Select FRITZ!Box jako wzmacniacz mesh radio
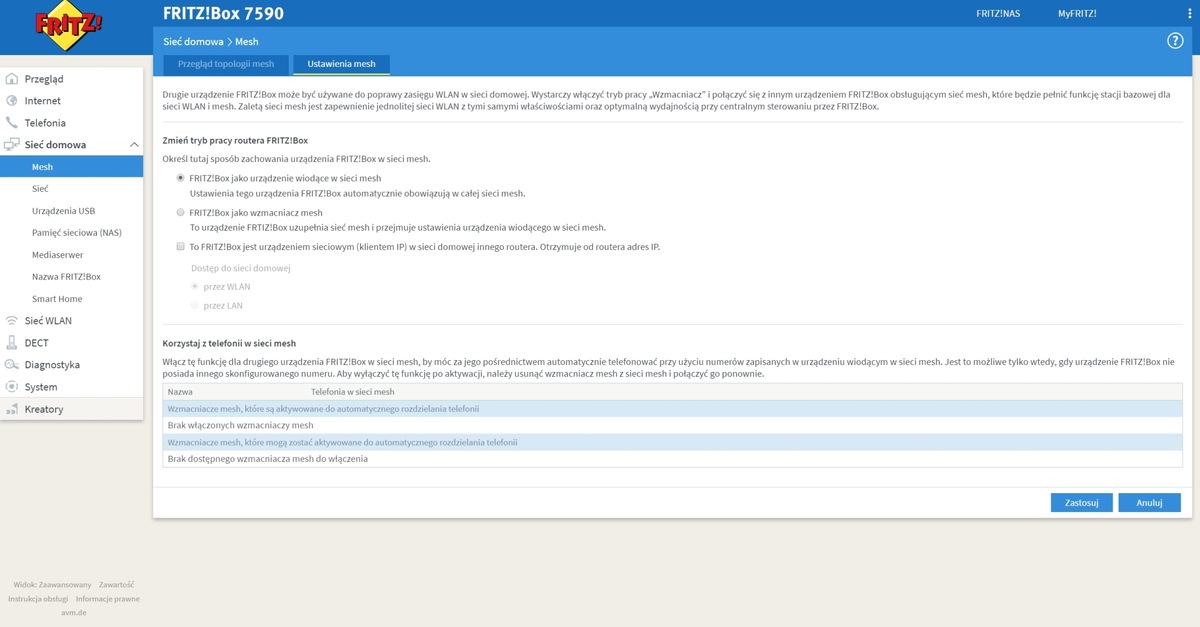Viewport: 1200px width, 627px height. (x=180, y=213)
